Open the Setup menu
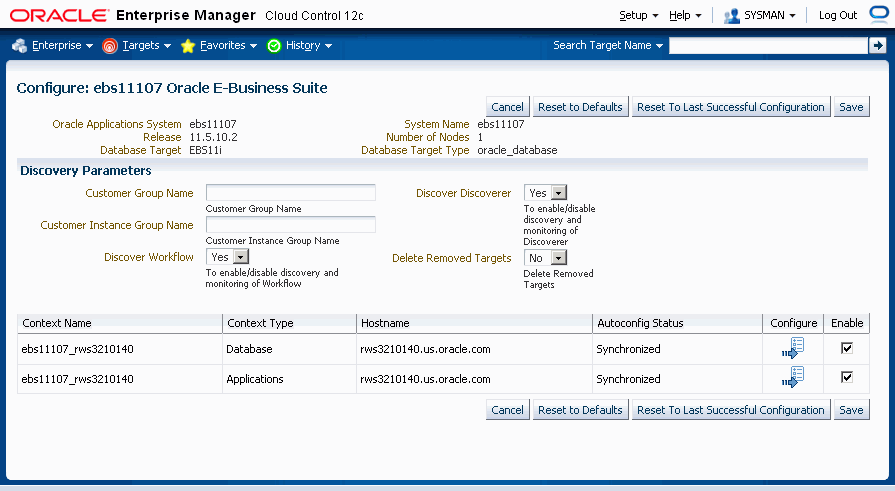Image resolution: width=895 pixels, height=491 pixels. click(639, 15)
